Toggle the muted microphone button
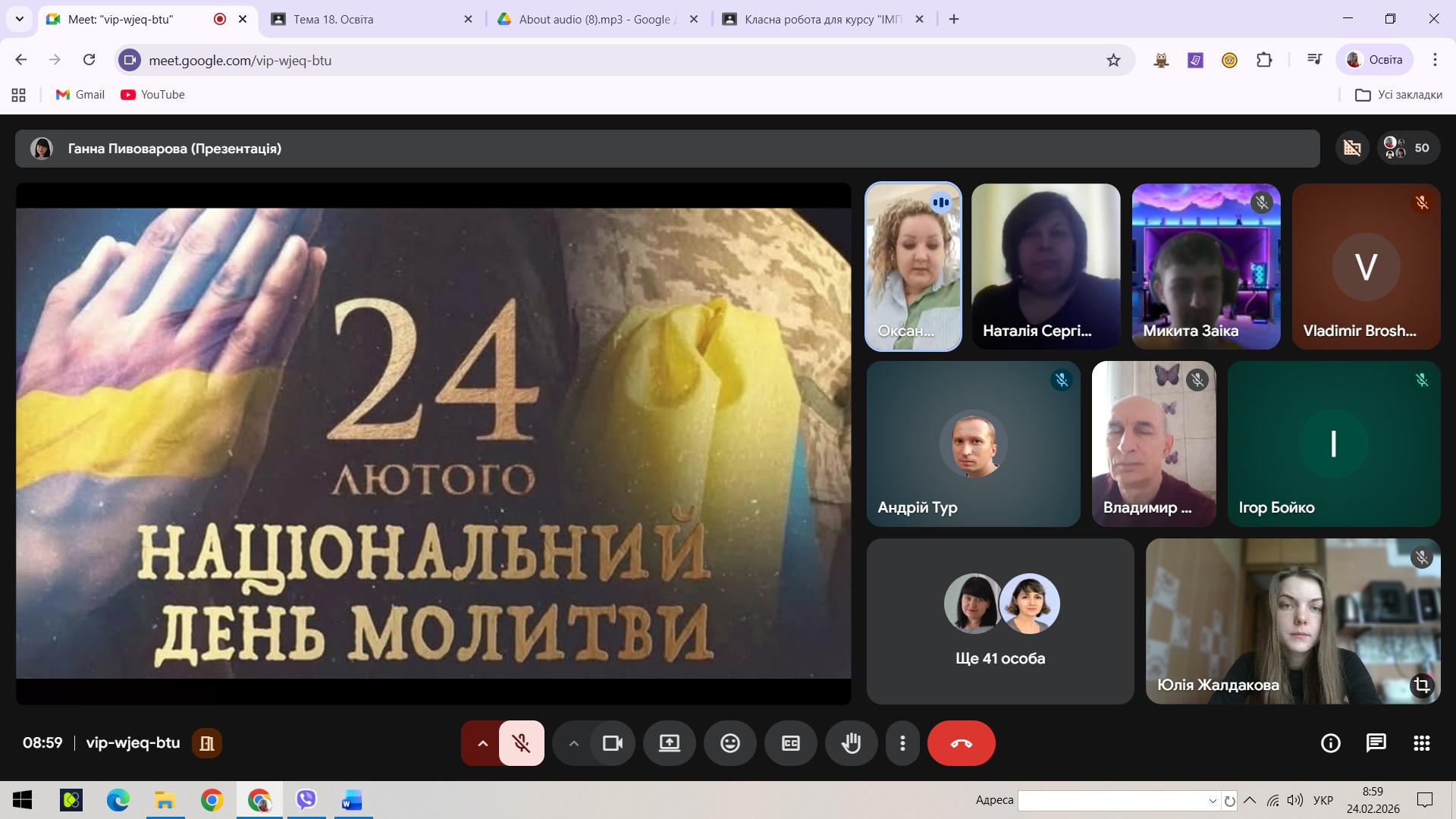 coord(521,743)
